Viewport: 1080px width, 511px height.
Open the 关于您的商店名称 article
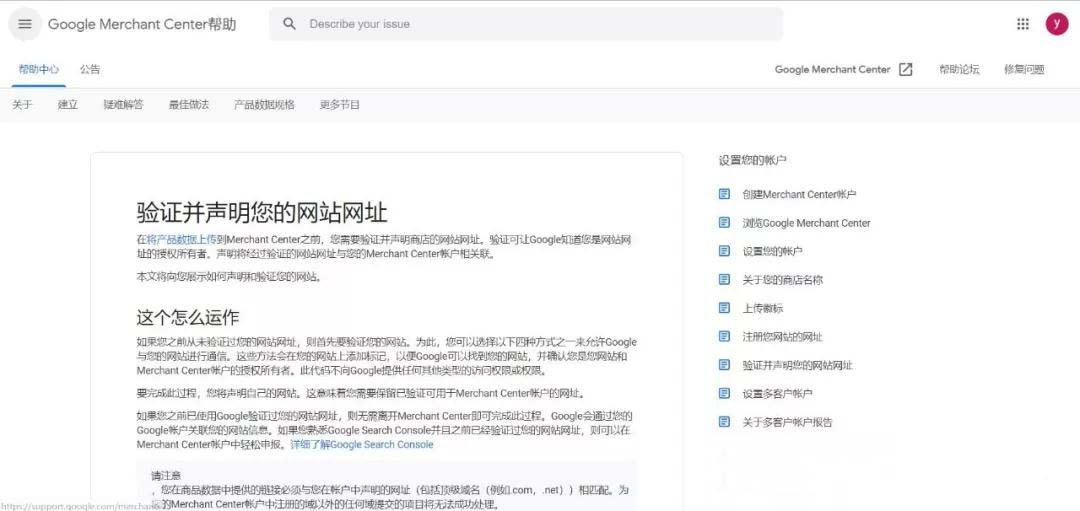(x=782, y=280)
